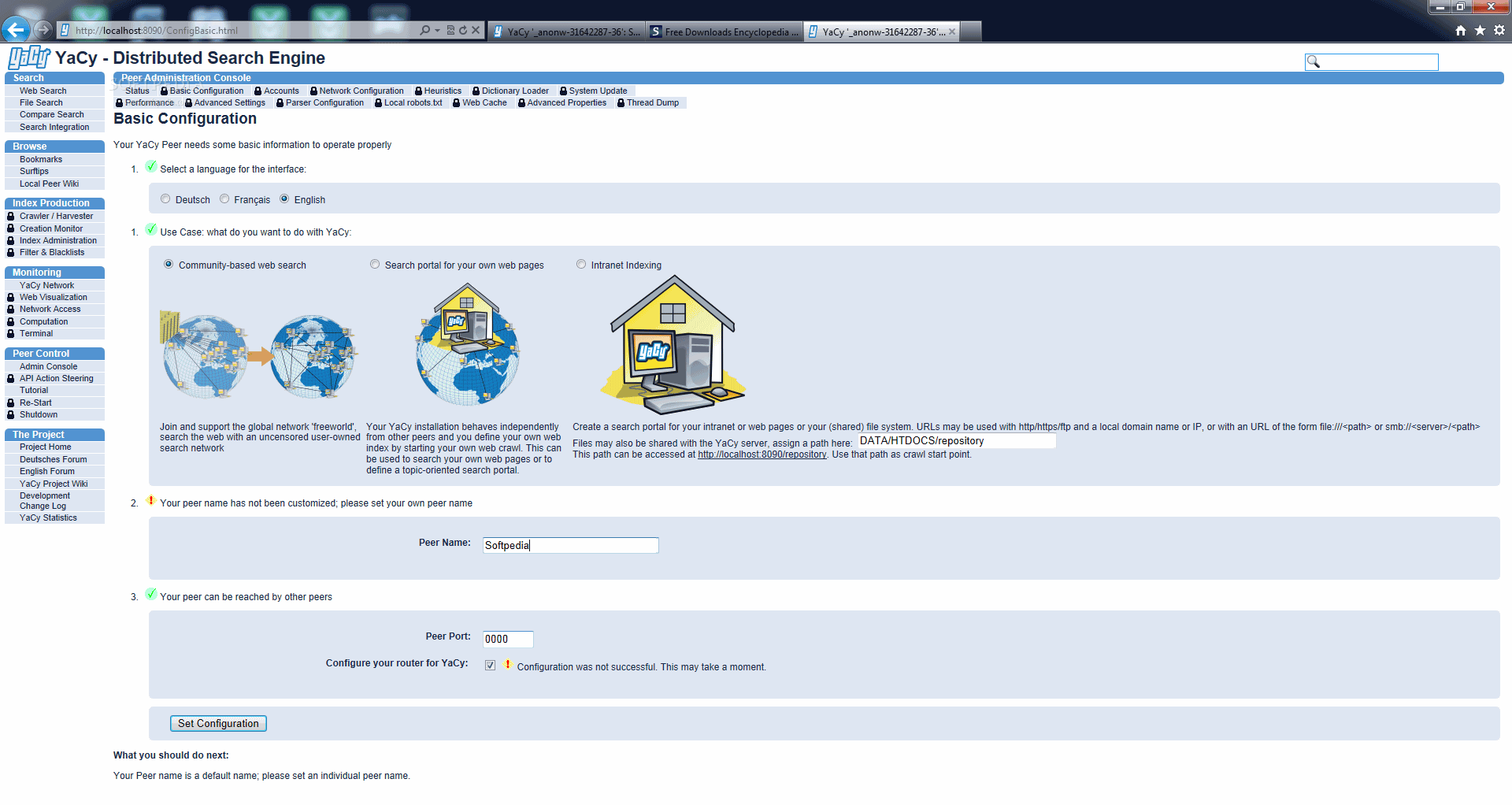This screenshot has width=1512, height=805.
Task: Click the warning icon near router configuration message
Action: click(508, 665)
